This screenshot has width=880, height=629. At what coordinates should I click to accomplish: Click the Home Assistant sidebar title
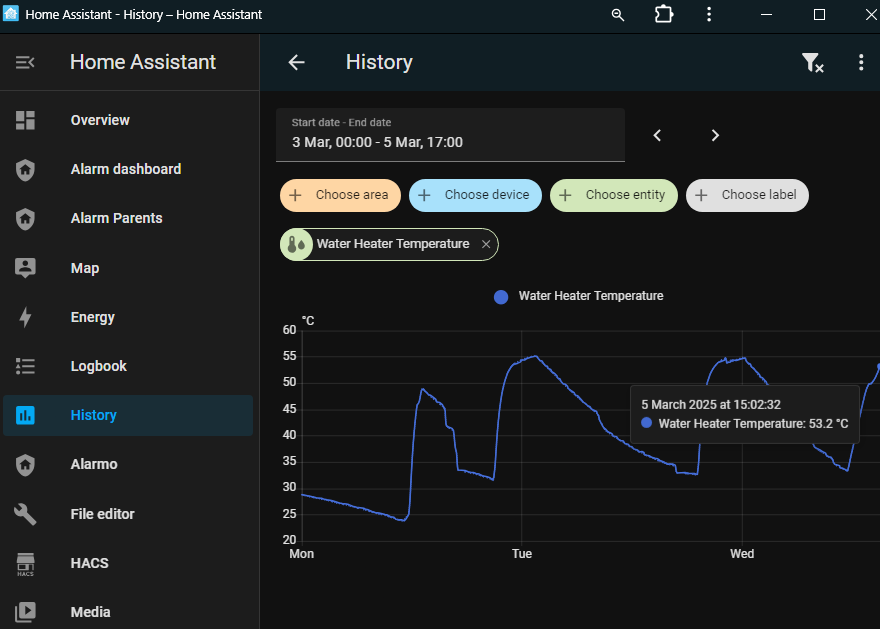(x=143, y=62)
